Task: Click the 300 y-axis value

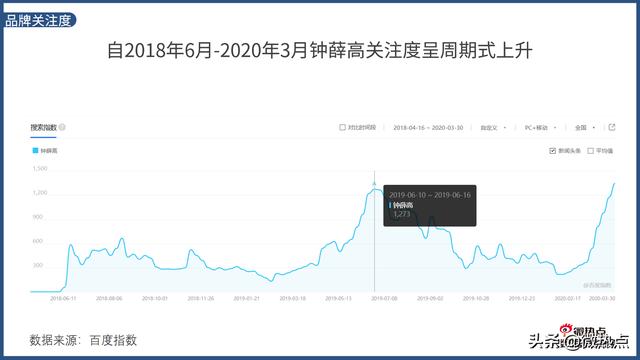Action: click(38, 265)
